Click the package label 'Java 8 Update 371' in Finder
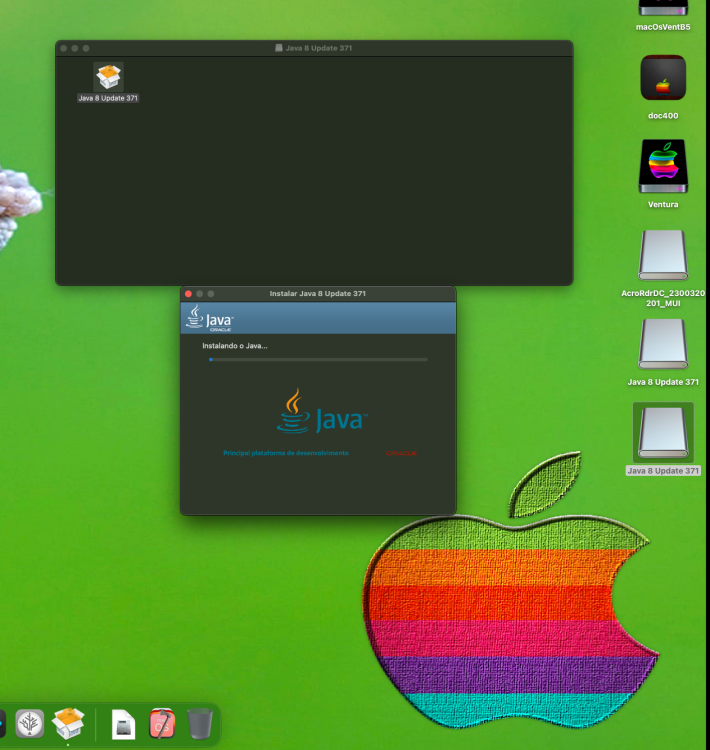 coord(108,98)
